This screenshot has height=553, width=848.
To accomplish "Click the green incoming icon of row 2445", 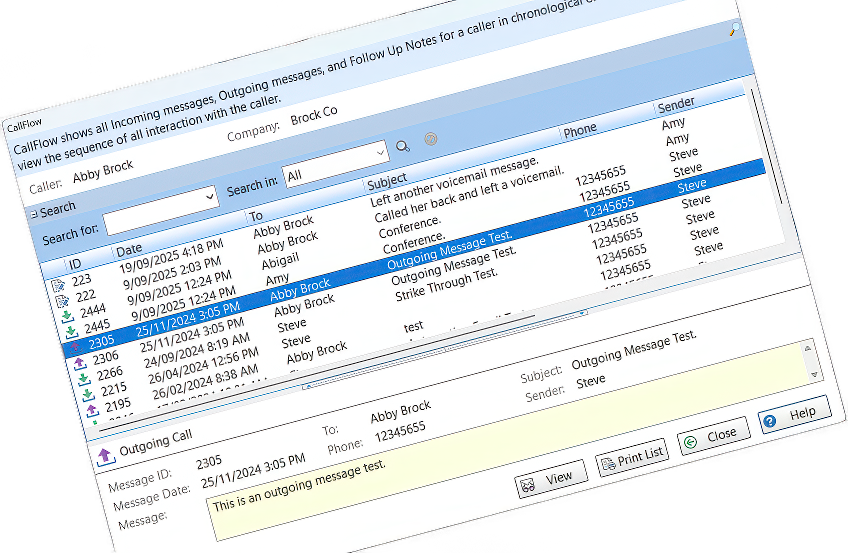I will tap(71, 331).
